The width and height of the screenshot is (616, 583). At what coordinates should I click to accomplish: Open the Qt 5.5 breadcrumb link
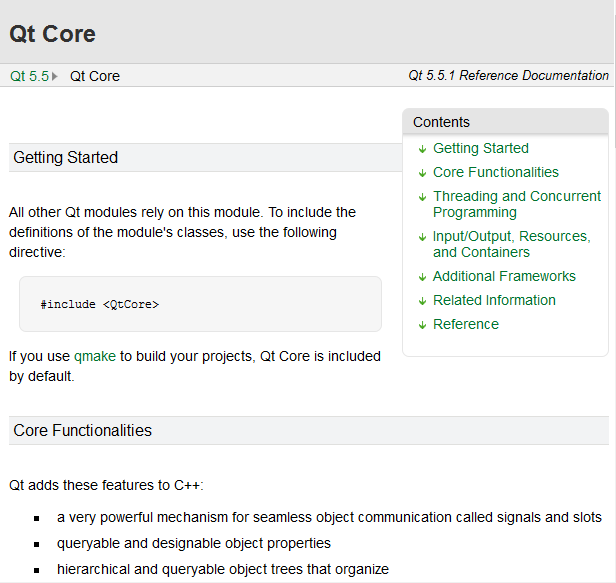[x=29, y=76]
